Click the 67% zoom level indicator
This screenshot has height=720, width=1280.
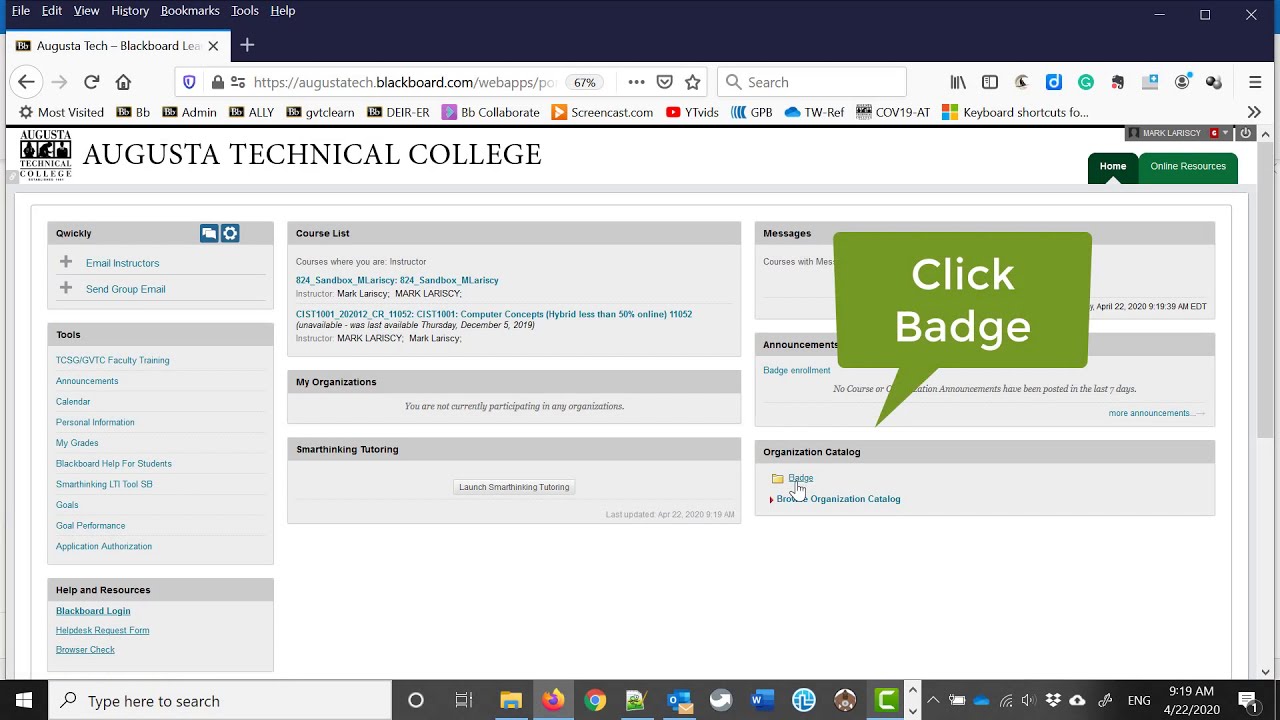click(585, 82)
